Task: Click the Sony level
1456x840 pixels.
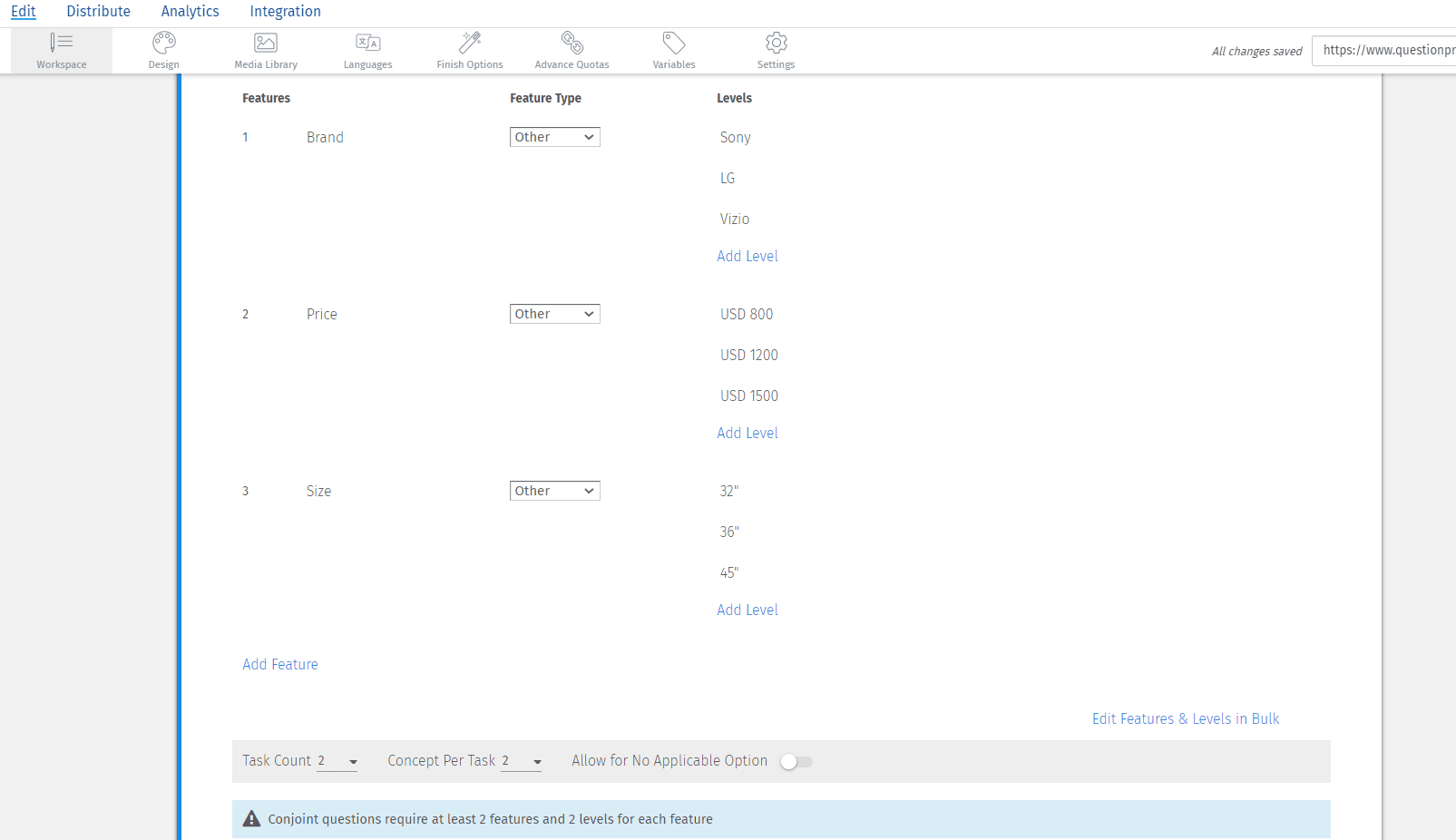Action: point(736,137)
